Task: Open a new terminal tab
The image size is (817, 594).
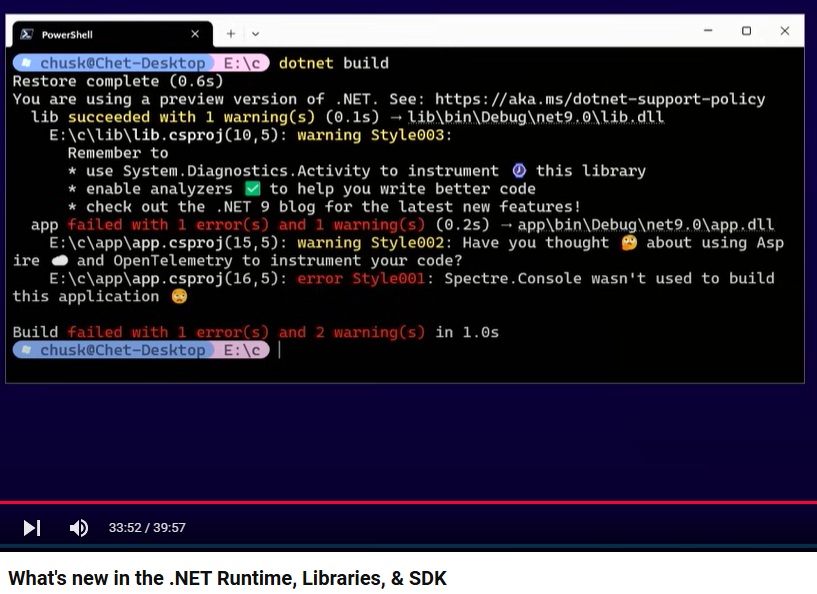Action: [231, 33]
